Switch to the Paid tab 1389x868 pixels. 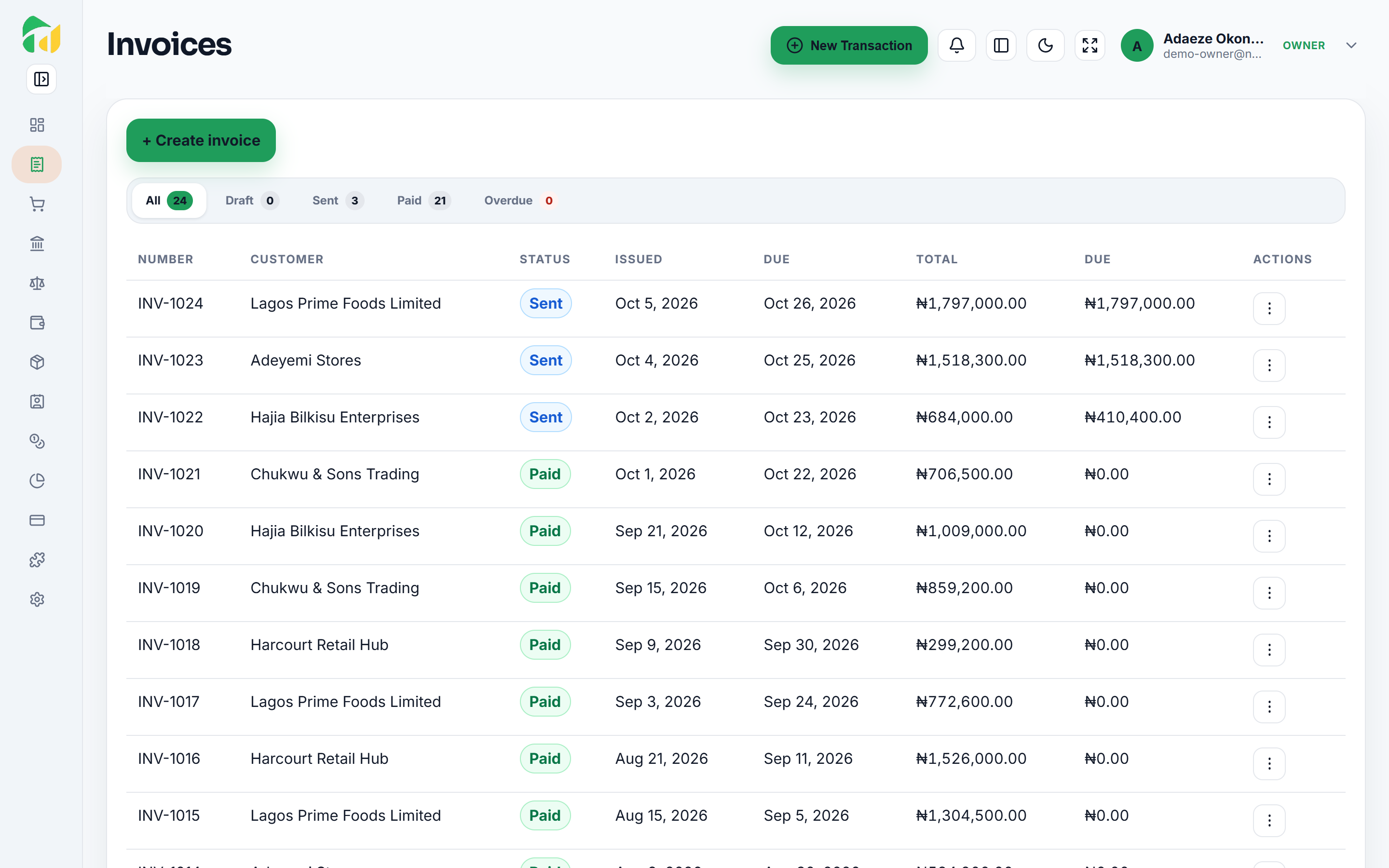click(x=423, y=200)
